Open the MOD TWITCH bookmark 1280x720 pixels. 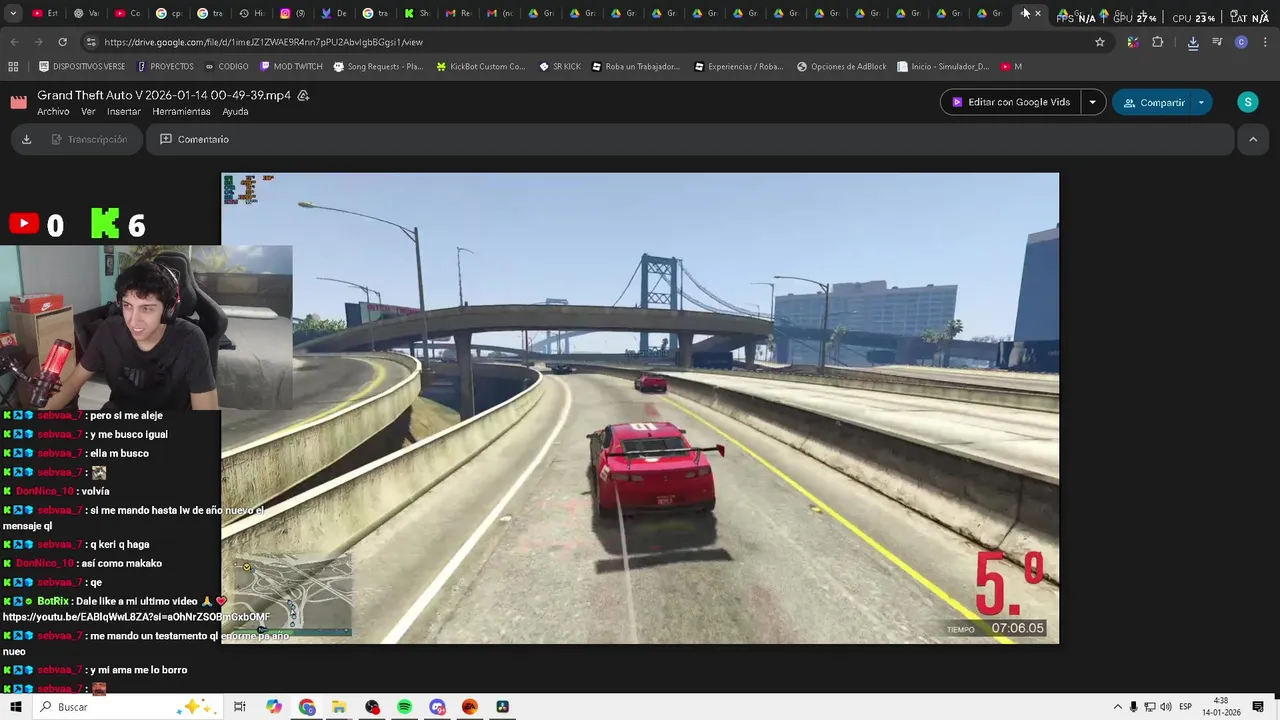click(x=291, y=66)
